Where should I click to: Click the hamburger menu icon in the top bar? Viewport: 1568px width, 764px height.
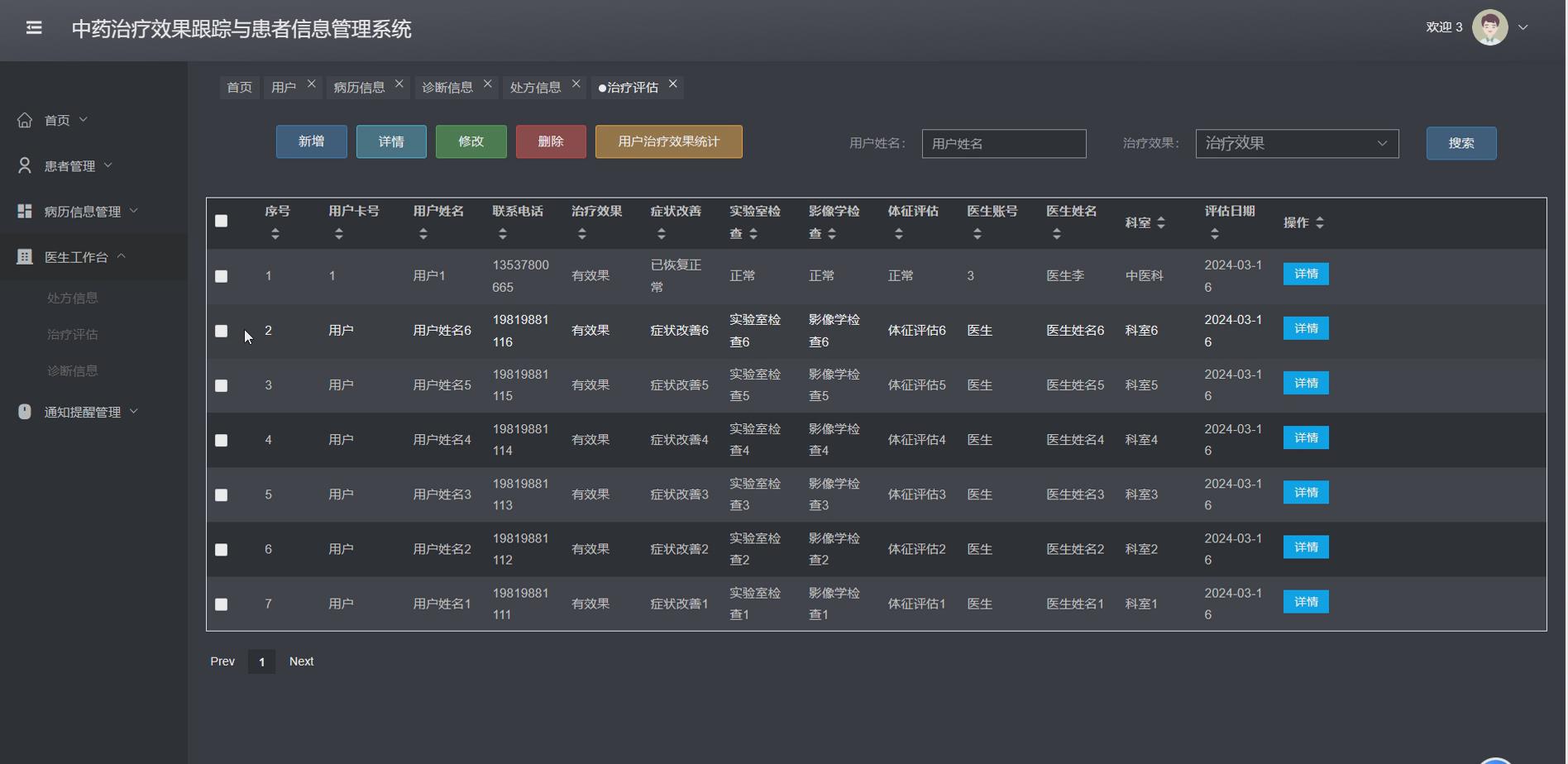[x=34, y=27]
